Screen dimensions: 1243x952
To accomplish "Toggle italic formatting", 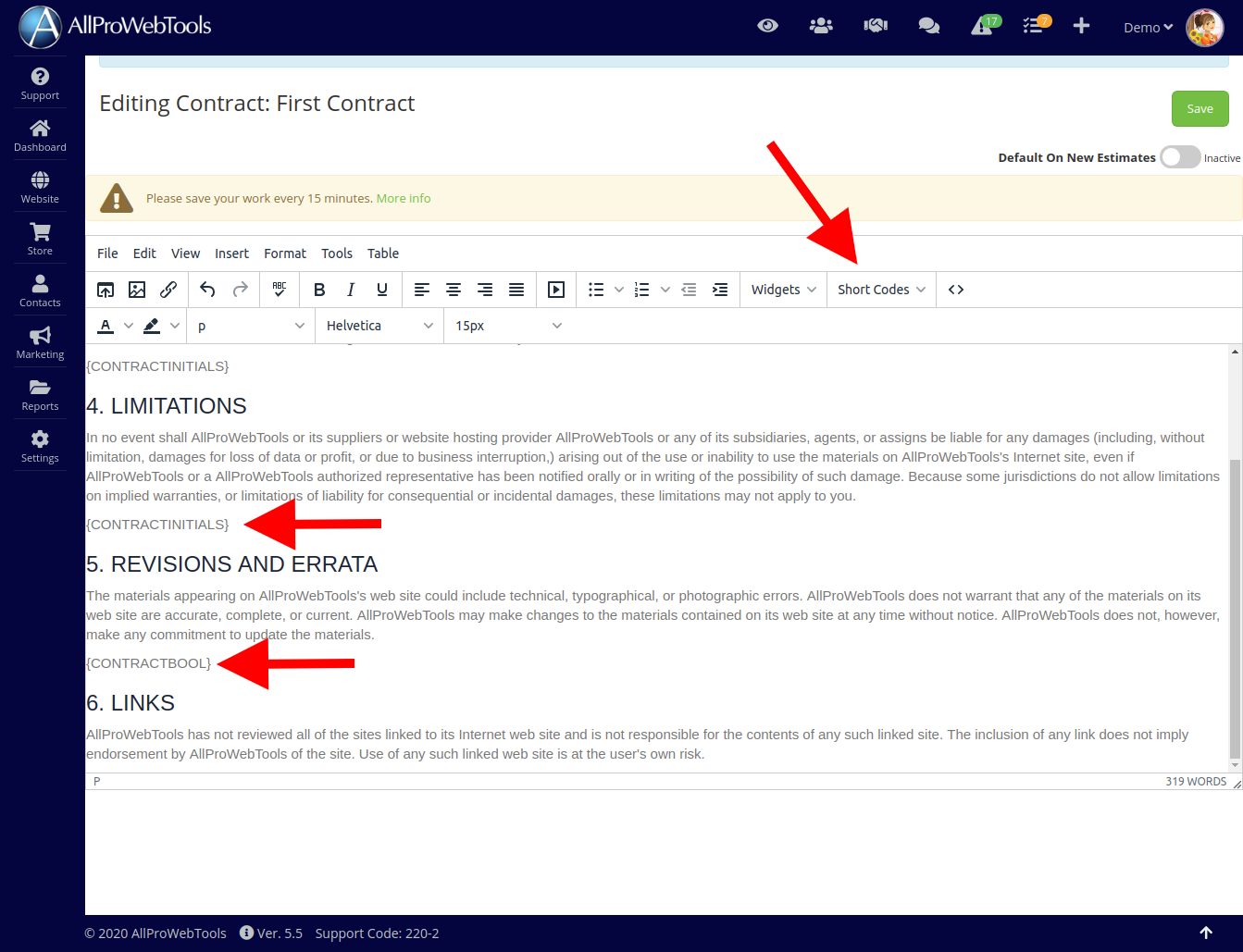I will pos(351,290).
